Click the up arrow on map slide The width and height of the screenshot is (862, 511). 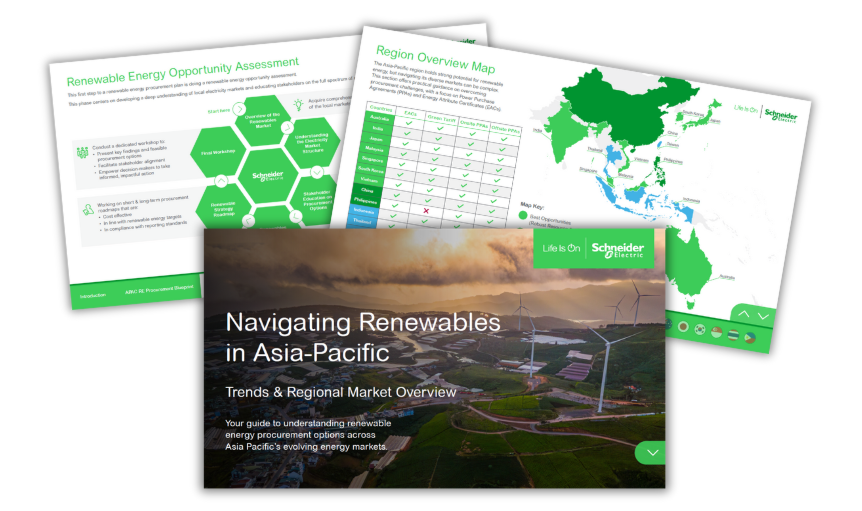point(743,314)
